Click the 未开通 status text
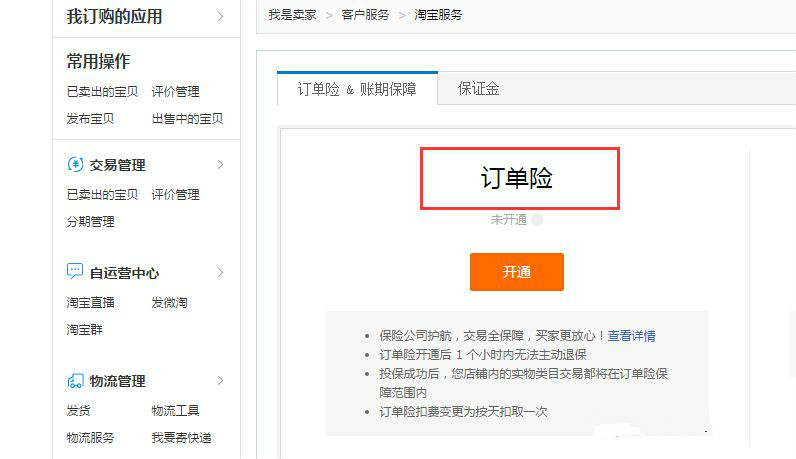Screen dimensions: 796x459 click(509, 219)
